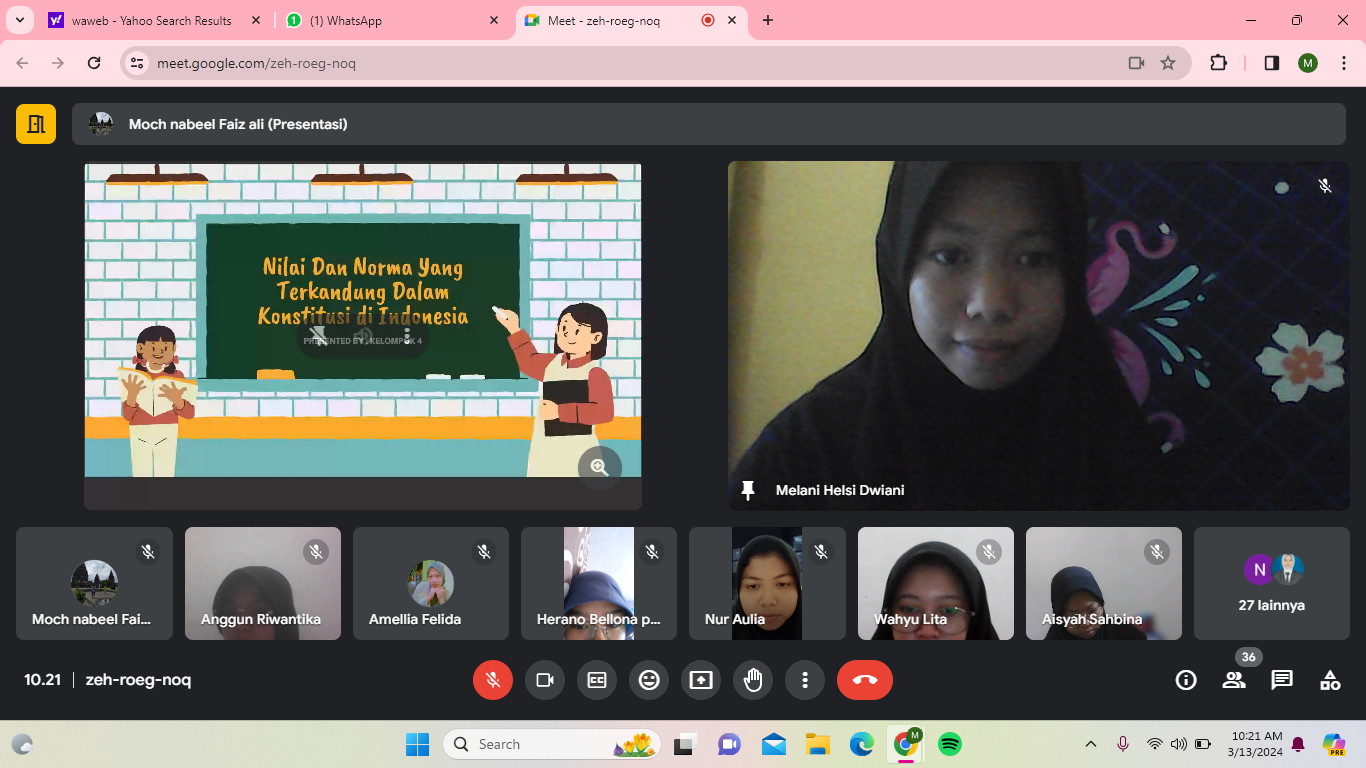Click the raise hand icon
Screen dimensions: 1366x768
click(753, 680)
